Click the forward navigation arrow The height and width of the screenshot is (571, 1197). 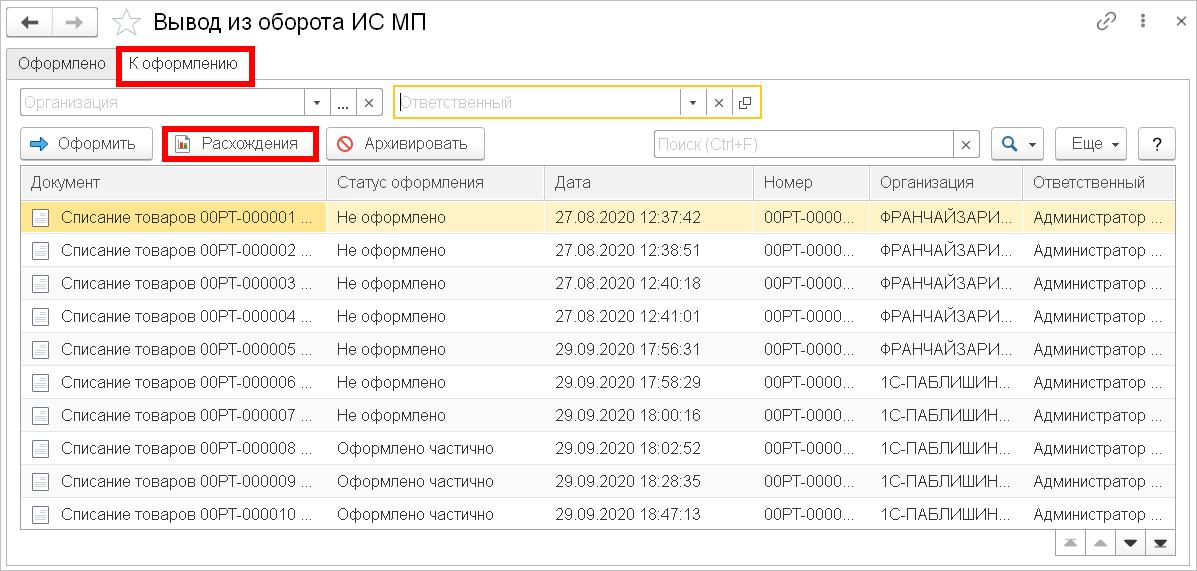coord(76,21)
